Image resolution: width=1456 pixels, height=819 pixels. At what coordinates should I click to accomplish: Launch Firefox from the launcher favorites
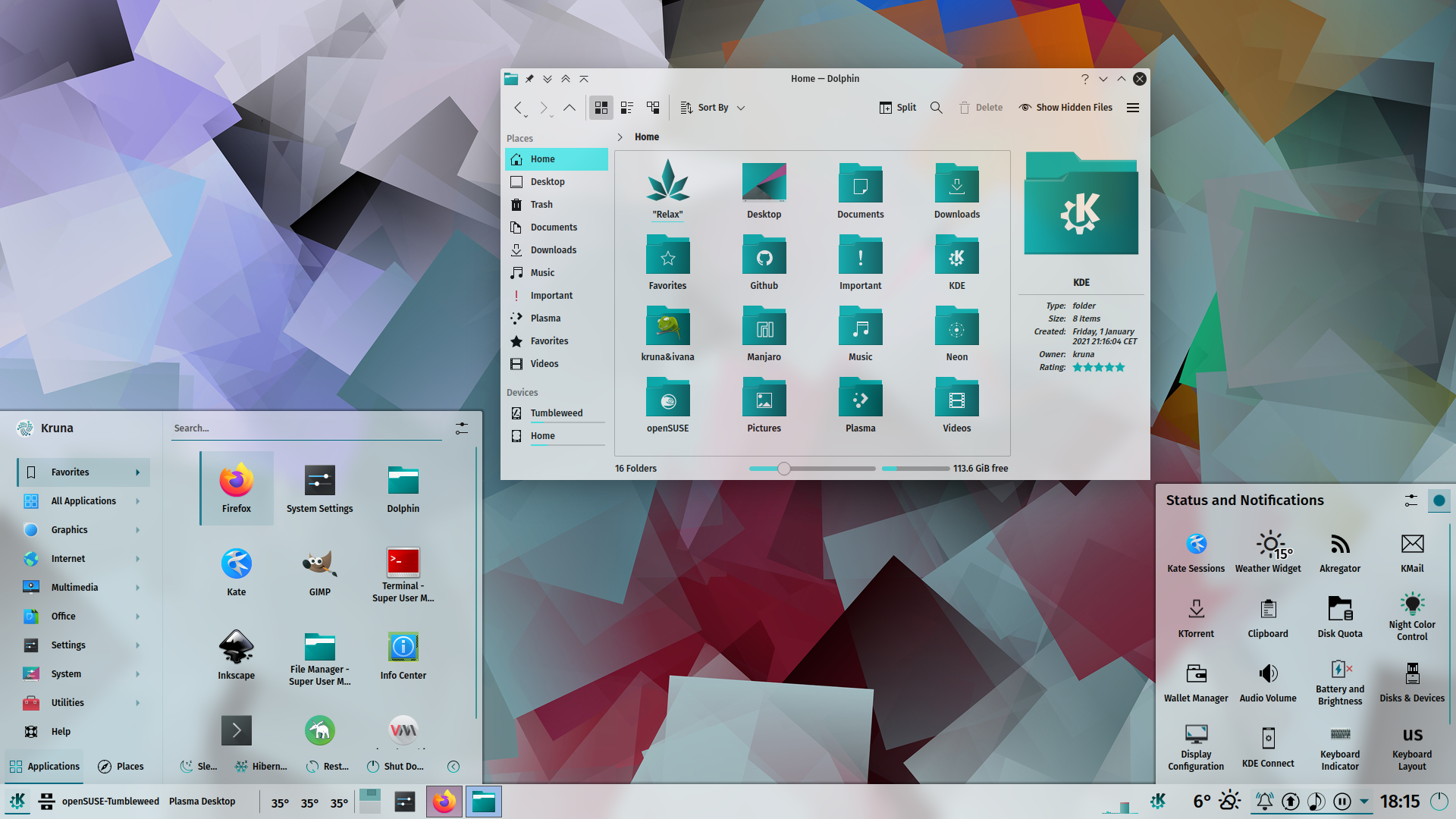(x=237, y=488)
